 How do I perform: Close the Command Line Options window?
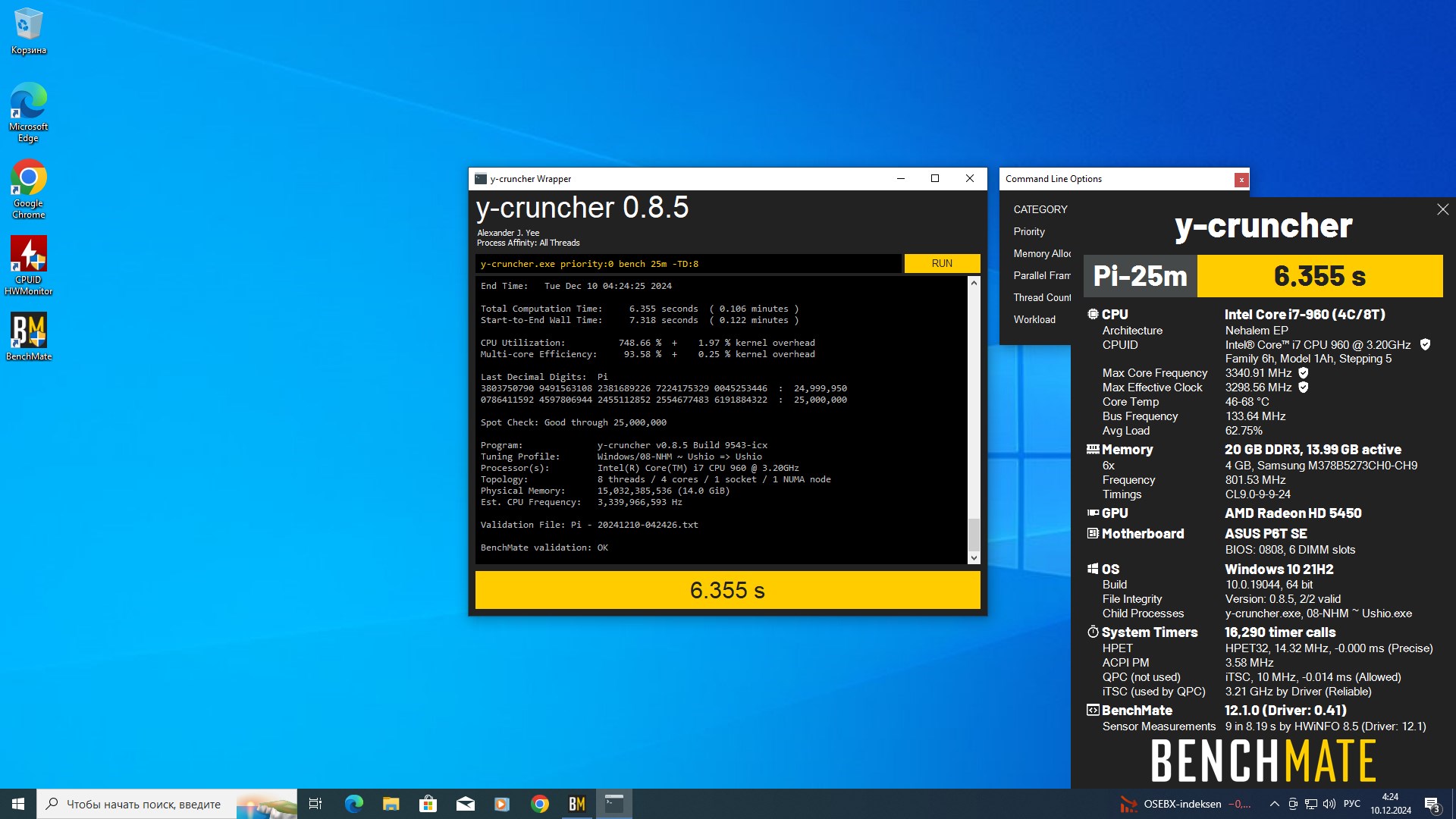click(1241, 180)
